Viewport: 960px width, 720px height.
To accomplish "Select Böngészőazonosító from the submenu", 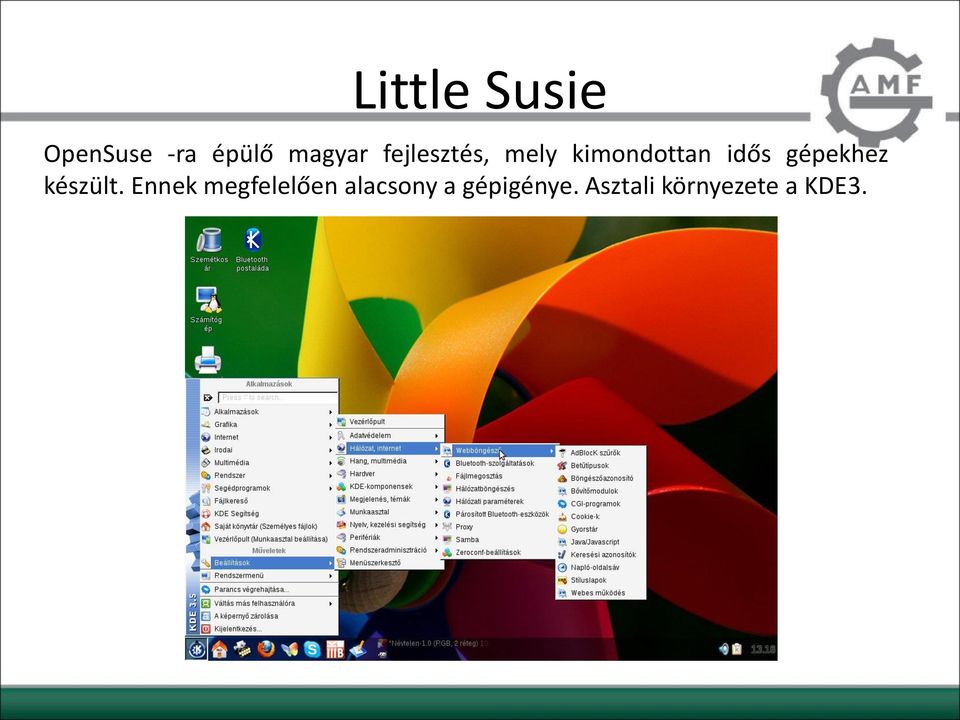I will (601, 478).
